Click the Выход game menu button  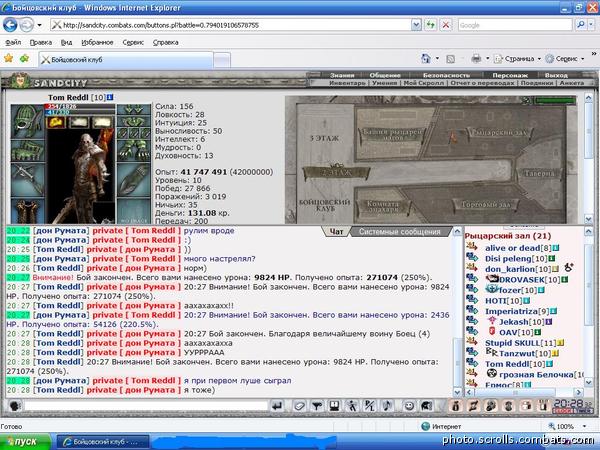[556, 75]
